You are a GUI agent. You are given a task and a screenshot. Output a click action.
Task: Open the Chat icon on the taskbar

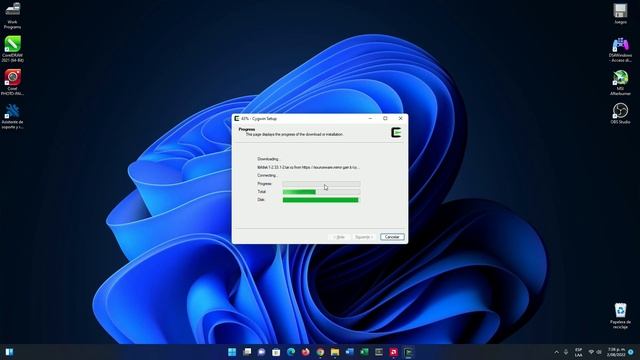pos(262,352)
